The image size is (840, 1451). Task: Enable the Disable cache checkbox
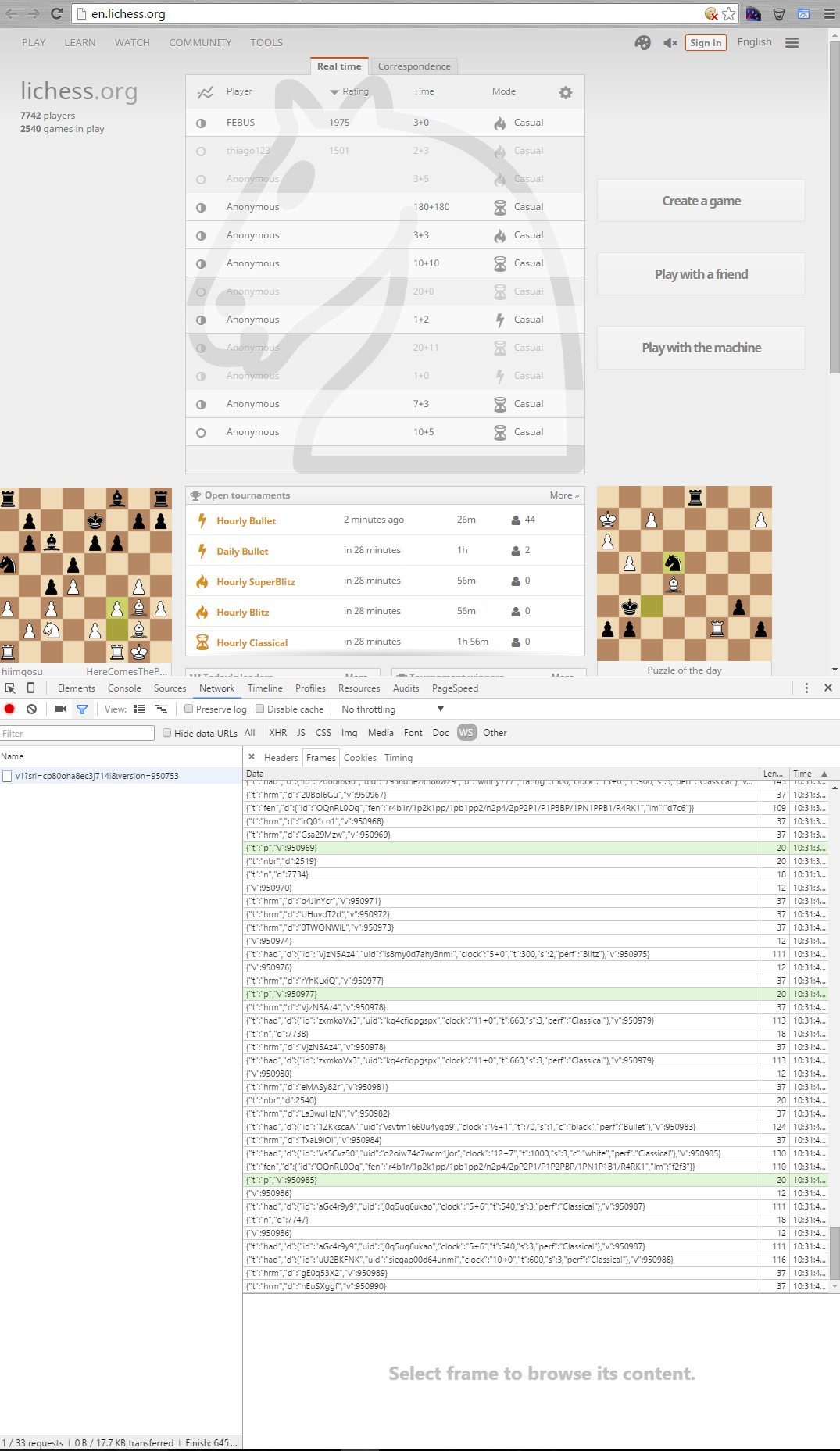click(260, 709)
